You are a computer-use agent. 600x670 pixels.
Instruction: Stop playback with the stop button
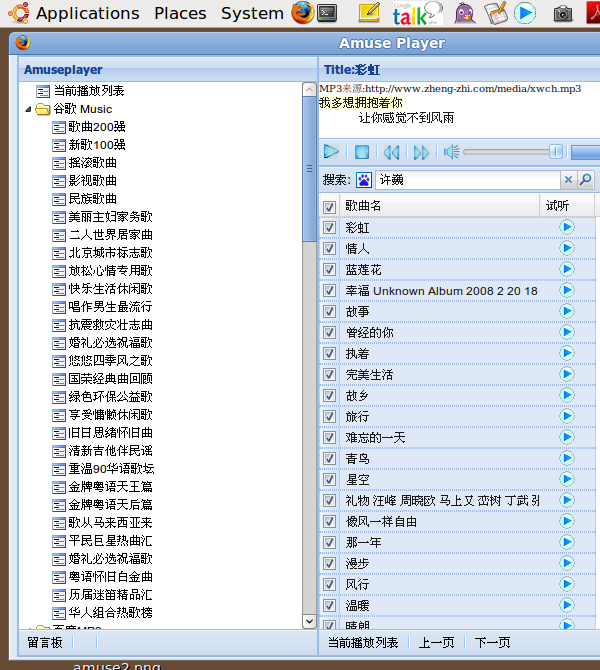pos(362,152)
